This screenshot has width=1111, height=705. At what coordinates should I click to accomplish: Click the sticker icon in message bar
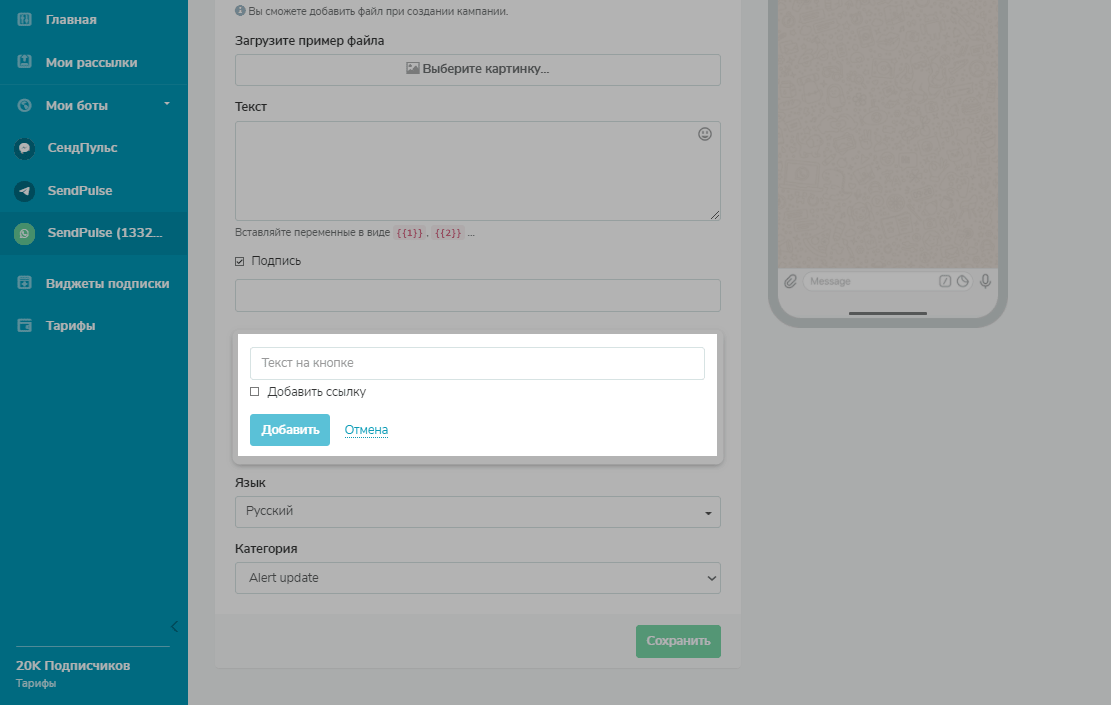point(963,282)
